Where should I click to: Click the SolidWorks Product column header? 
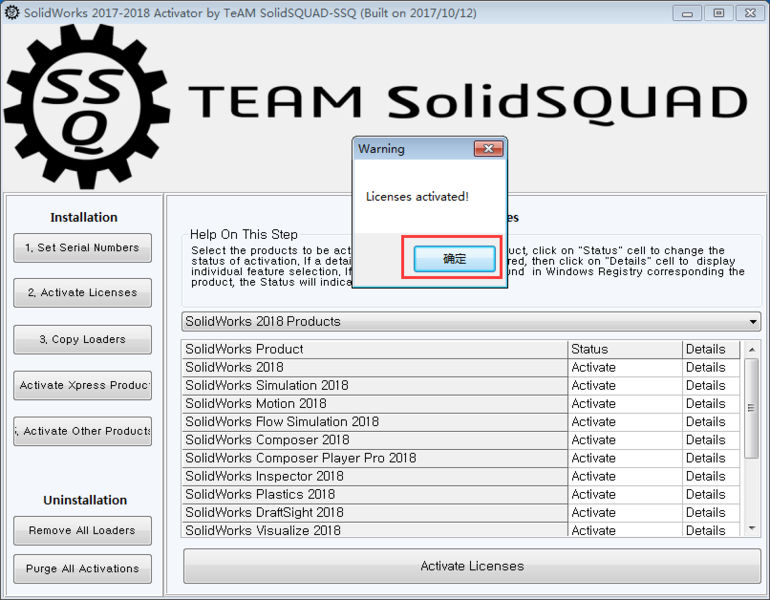tap(375, 349)
